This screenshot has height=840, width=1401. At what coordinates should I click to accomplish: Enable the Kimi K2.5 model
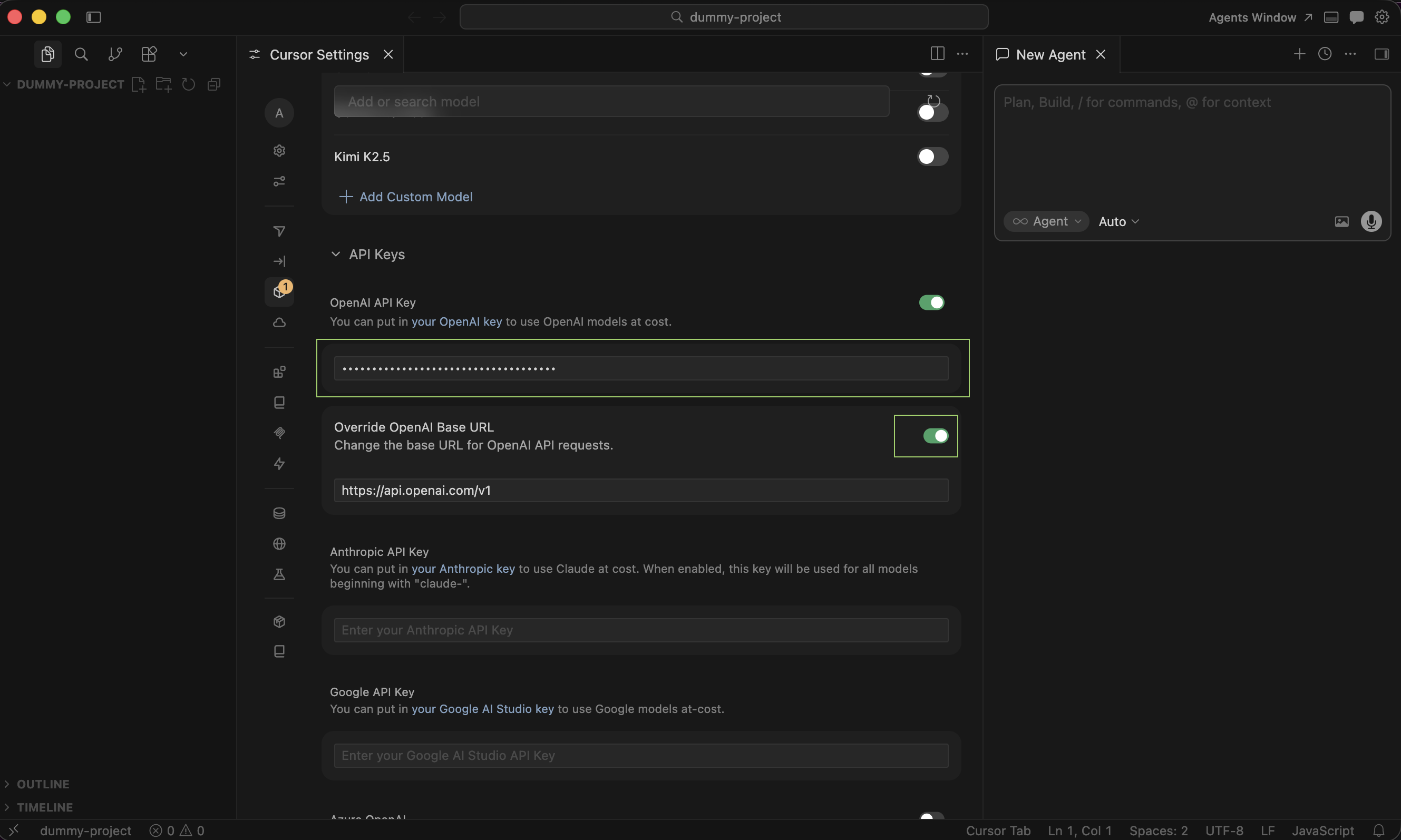[x=932, y=157]
